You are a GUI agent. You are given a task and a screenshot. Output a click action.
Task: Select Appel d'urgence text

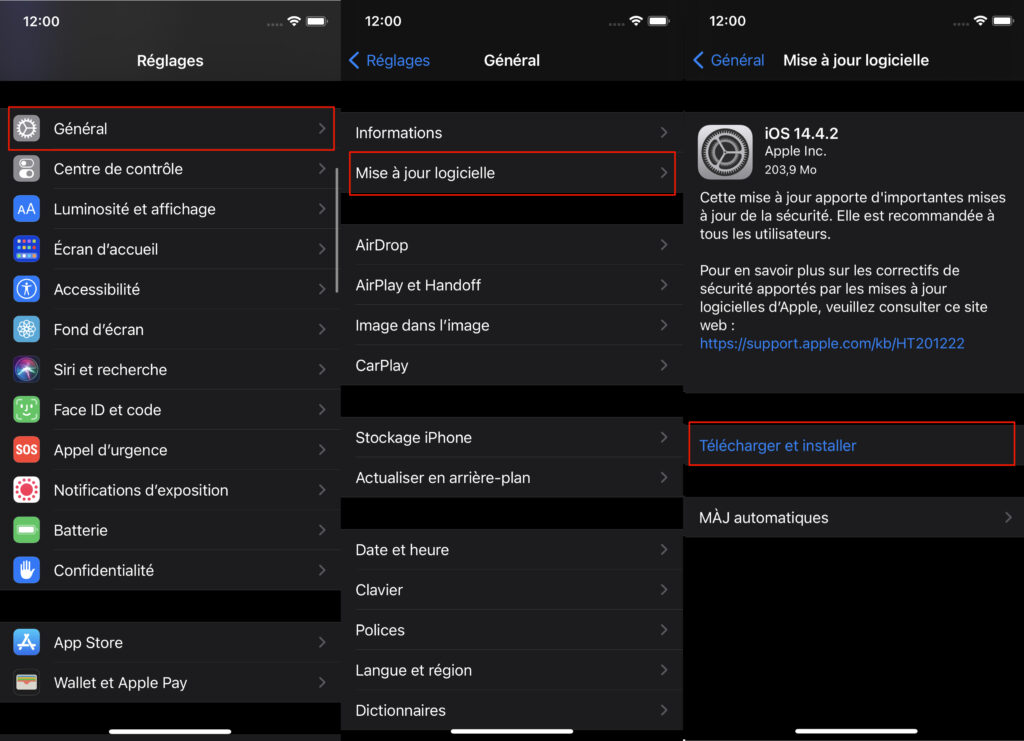(110, 450)
